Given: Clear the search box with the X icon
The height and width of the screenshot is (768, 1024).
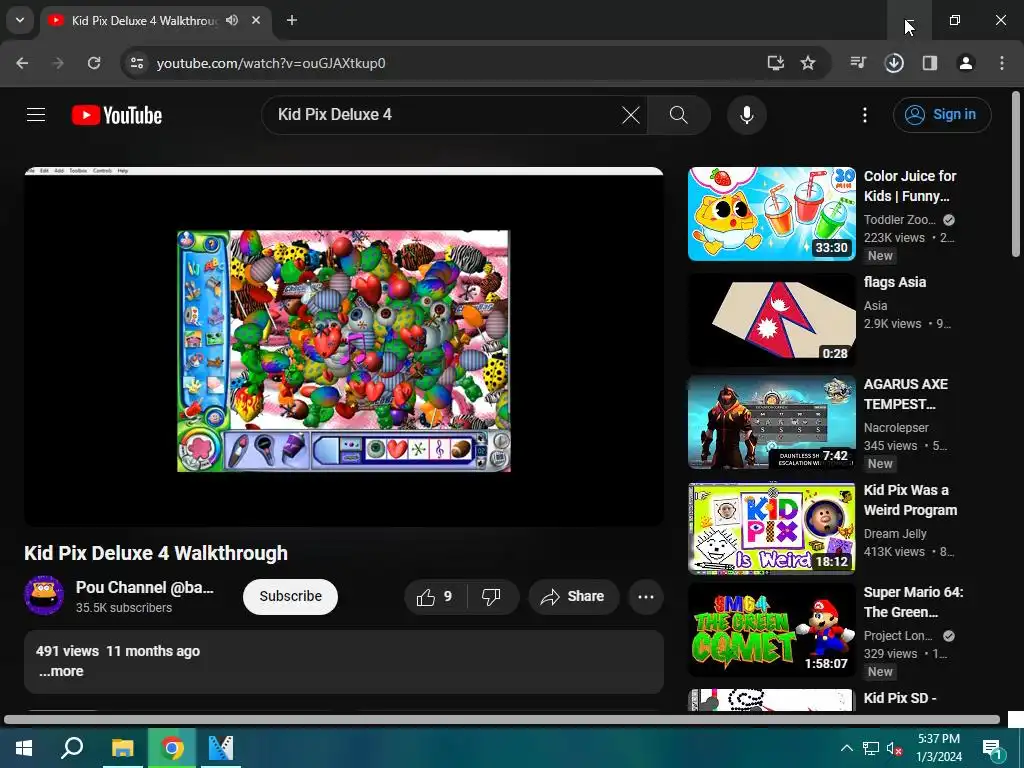Looking at the screenshot, I should (630, 115).
